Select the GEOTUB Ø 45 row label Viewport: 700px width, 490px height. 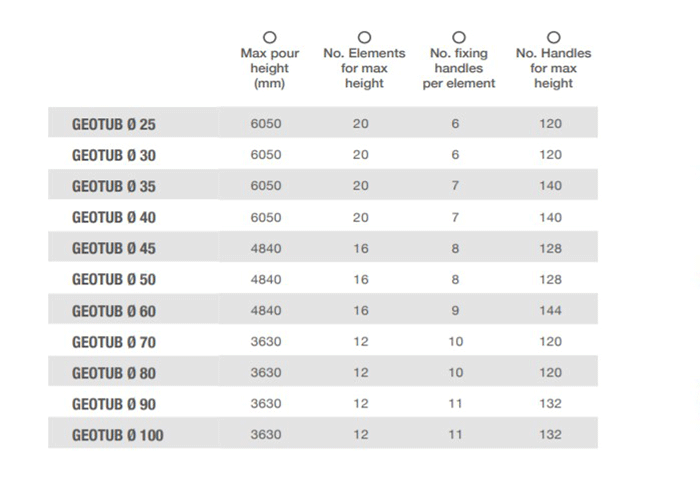tap(114, 248)
